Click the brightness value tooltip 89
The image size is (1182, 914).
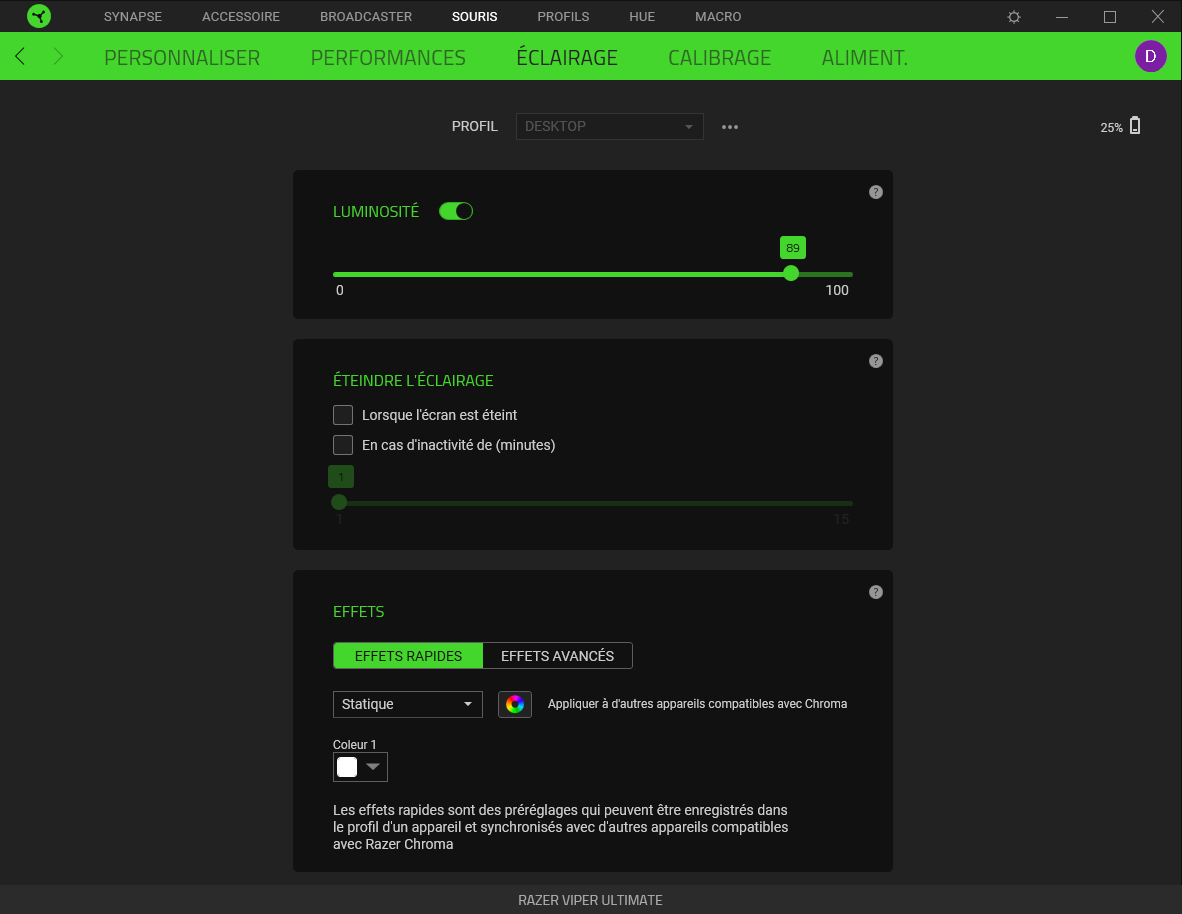coord(792,248)
